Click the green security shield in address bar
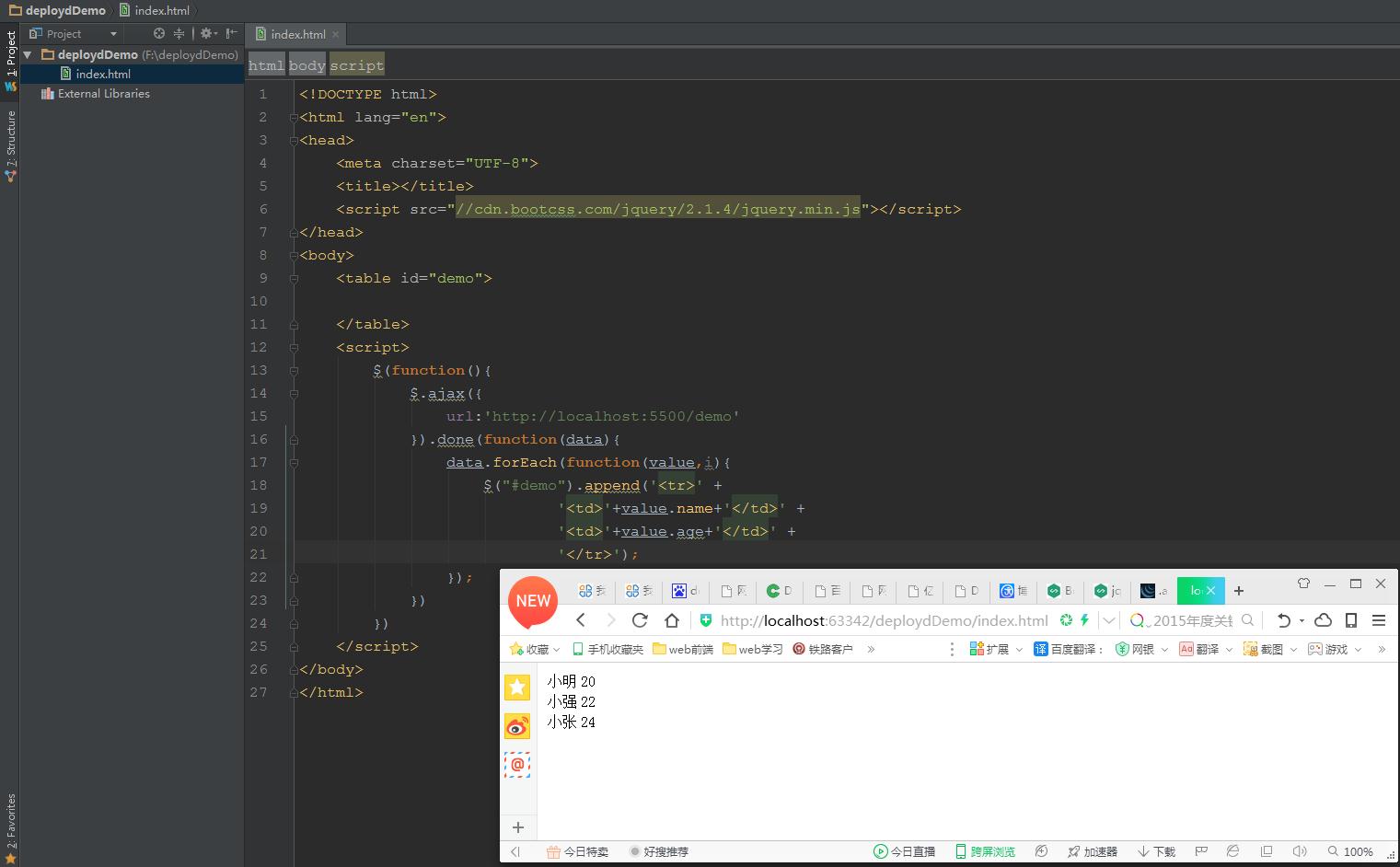The image size is (1400, 867). (706, 619)
